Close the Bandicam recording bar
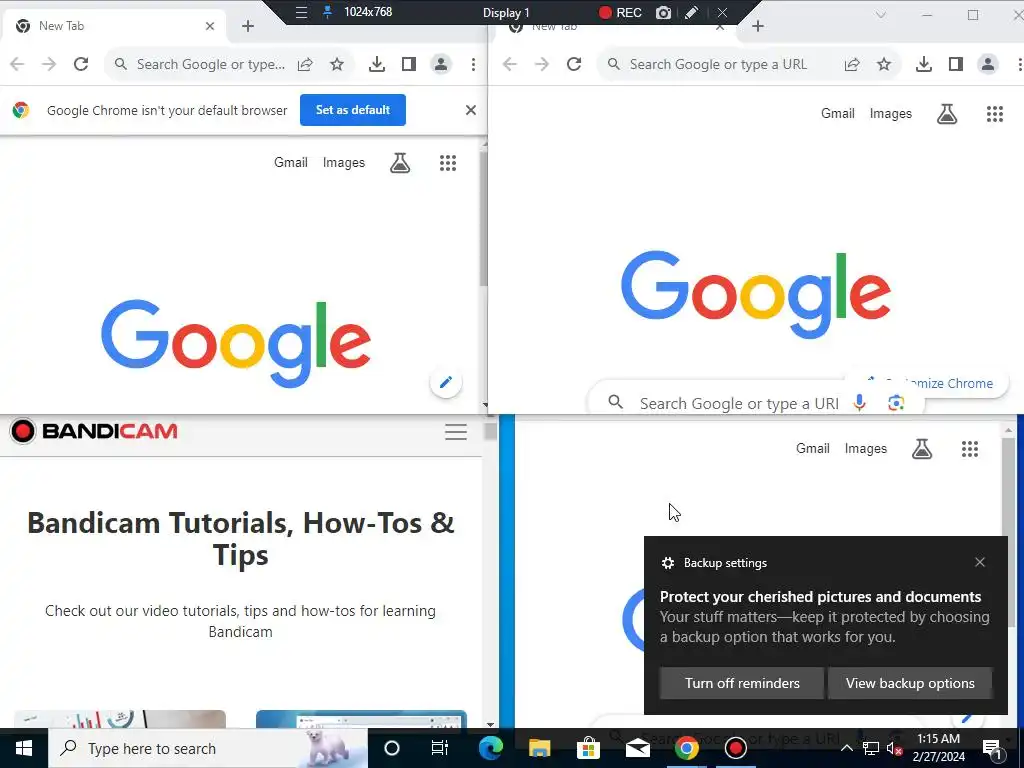The image size is (1024, 768). (x=722, y=12)
